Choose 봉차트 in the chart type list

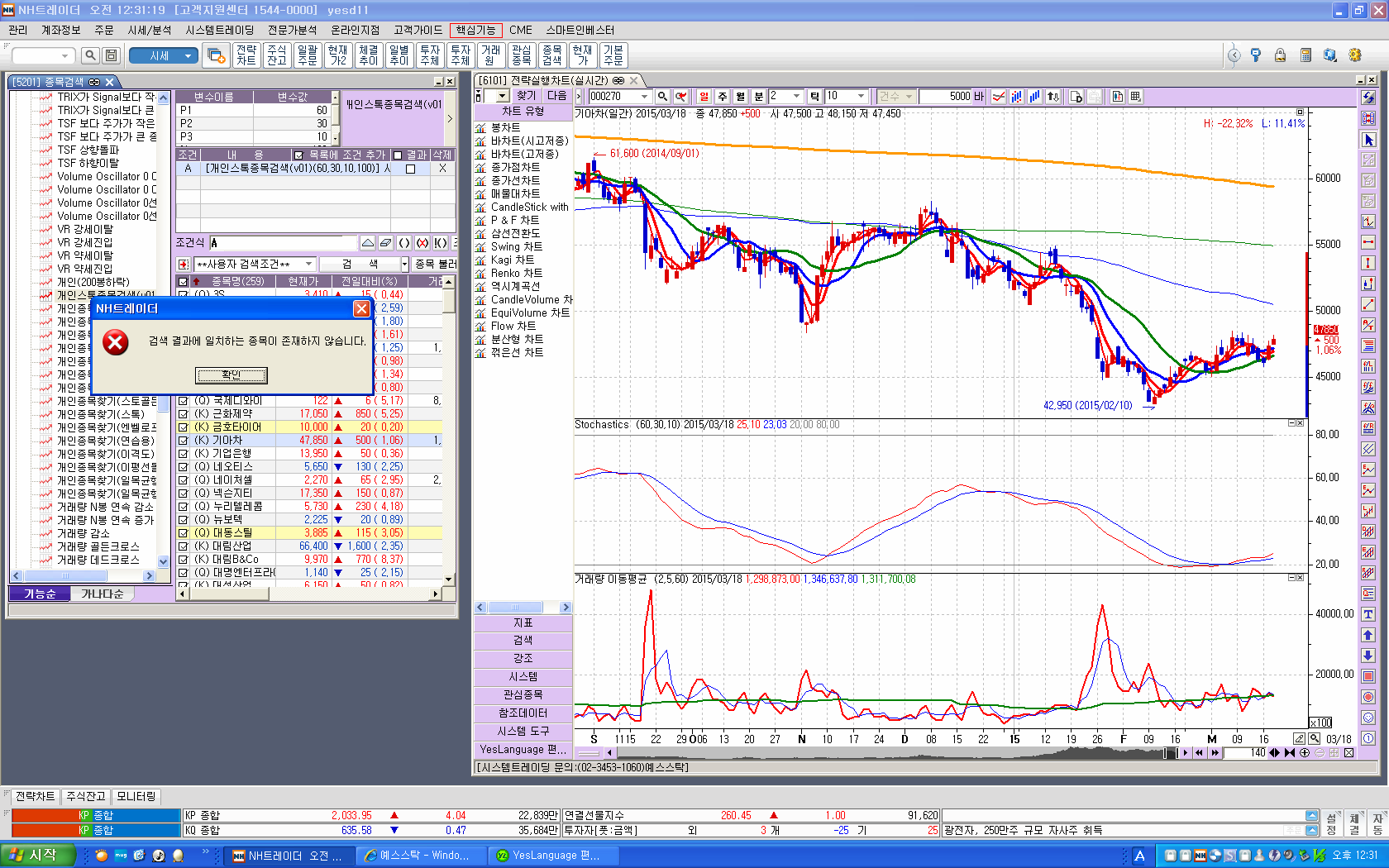pos(505,128)
